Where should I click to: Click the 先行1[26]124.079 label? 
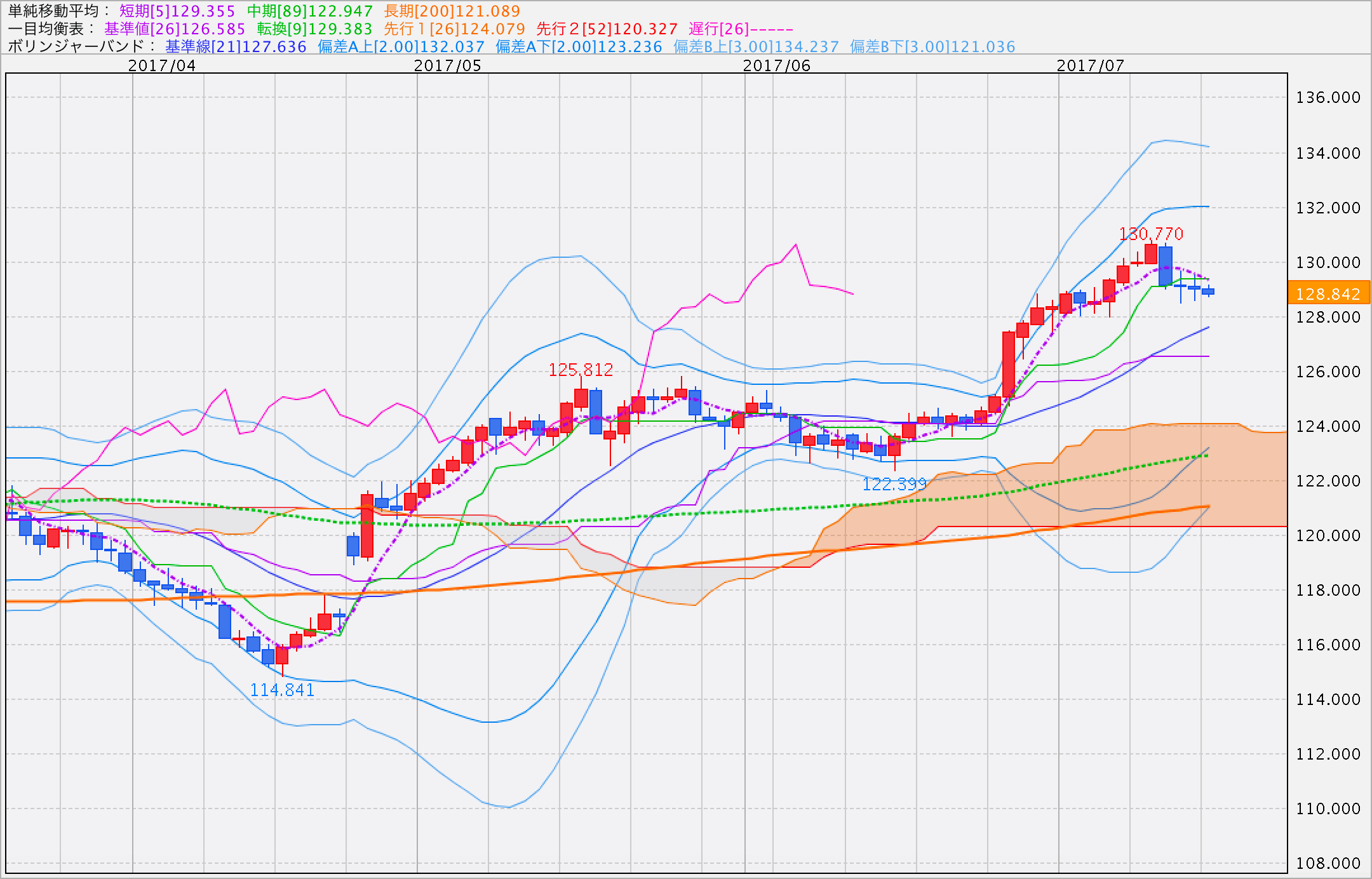(x=455, y=29)
